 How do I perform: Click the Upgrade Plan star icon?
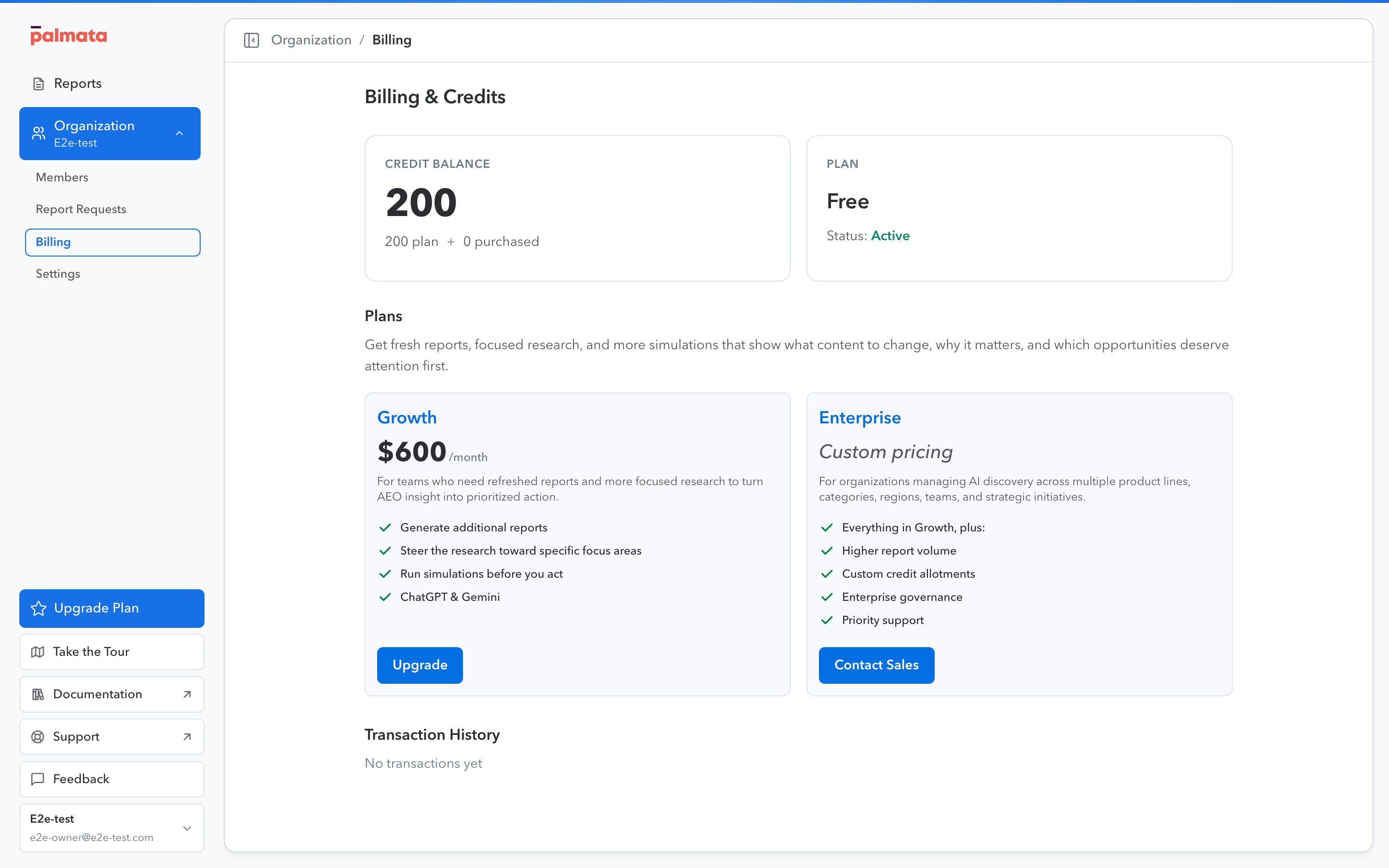click(39, 608)
